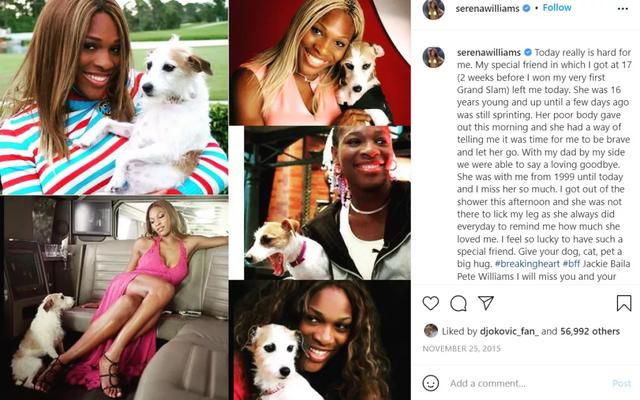View the 56,992 others likes list

pyautogui.click(x=590, y=331)
